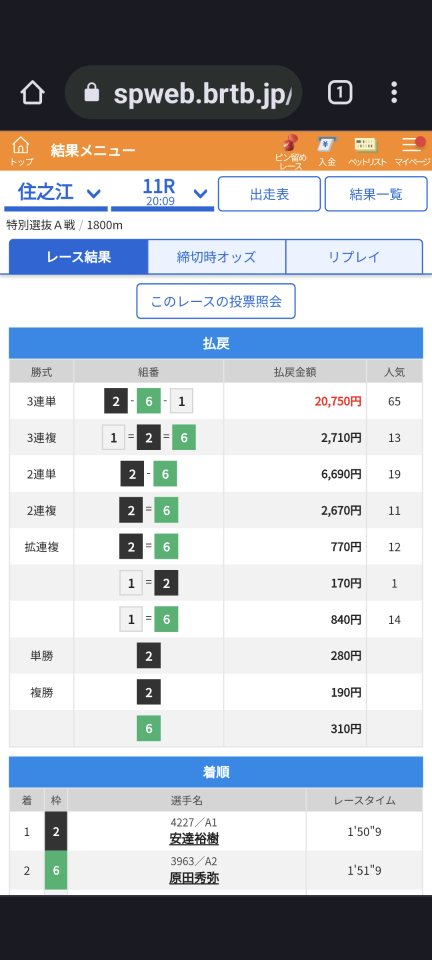Click the 出走表 button

coord(269,194)
